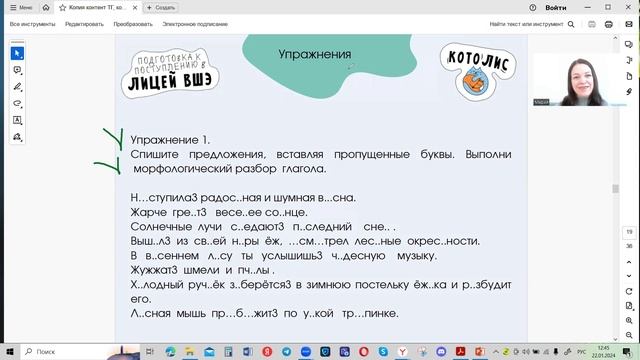
Task: Open page display options icon
Action: (629, 306)
